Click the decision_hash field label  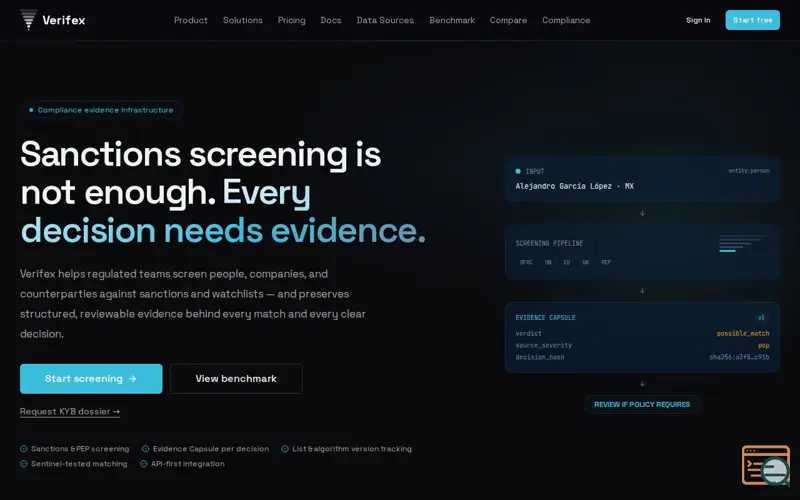(x=540, y=357)
